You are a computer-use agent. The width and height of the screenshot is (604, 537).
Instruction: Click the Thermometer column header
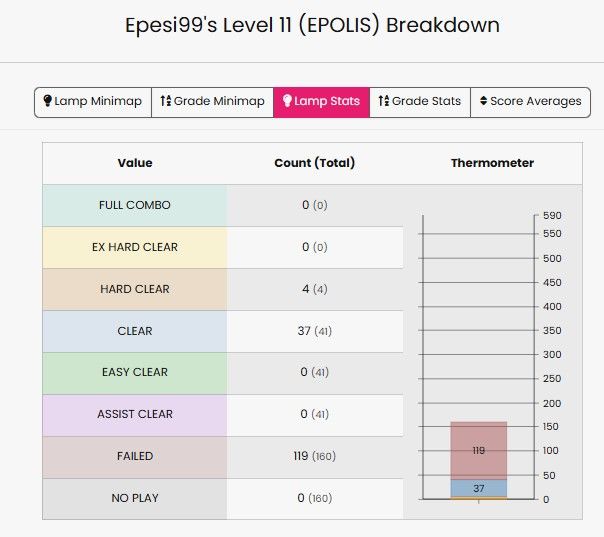point(492,163)
